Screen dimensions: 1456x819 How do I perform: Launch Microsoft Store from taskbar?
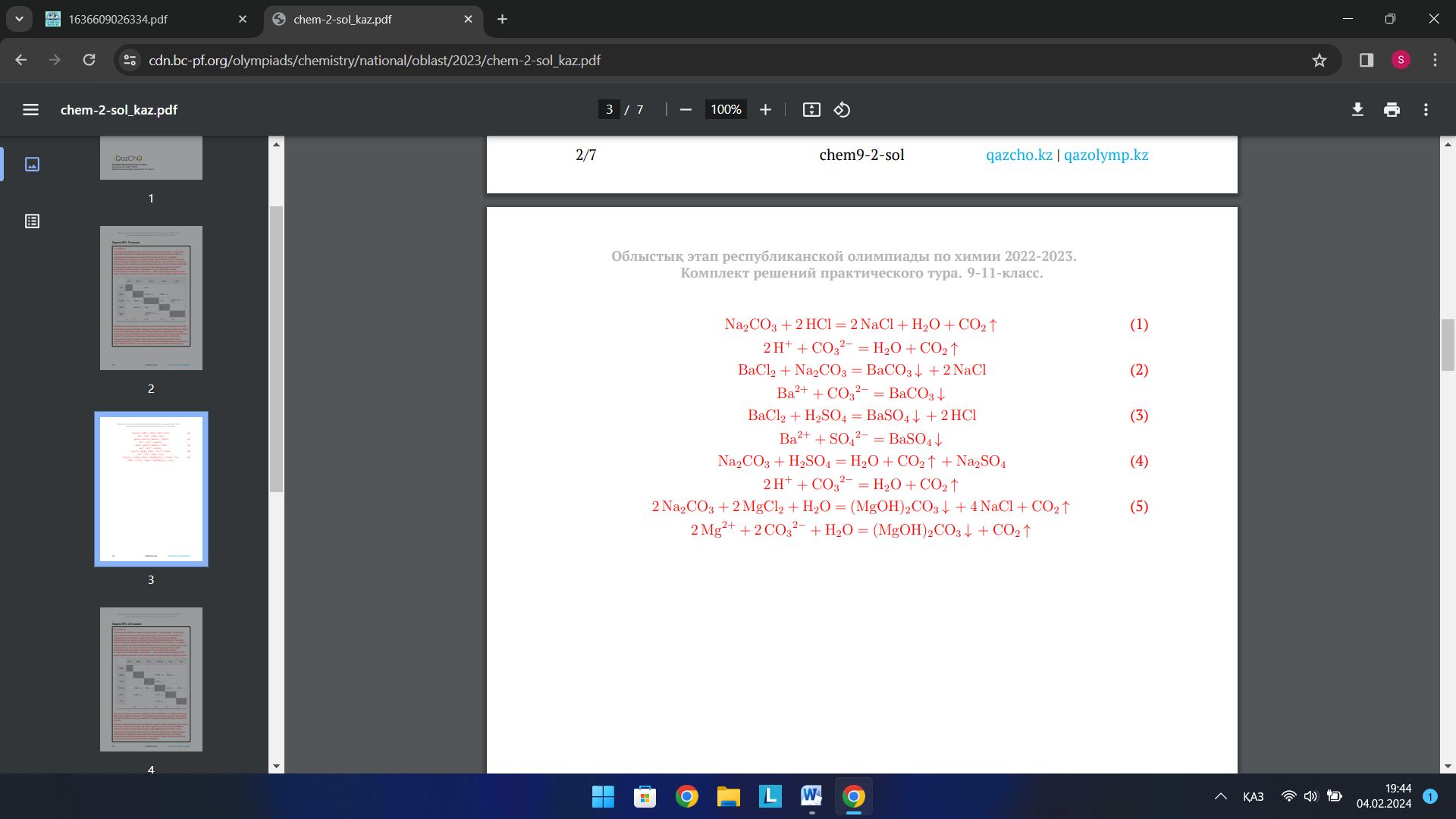645,796
